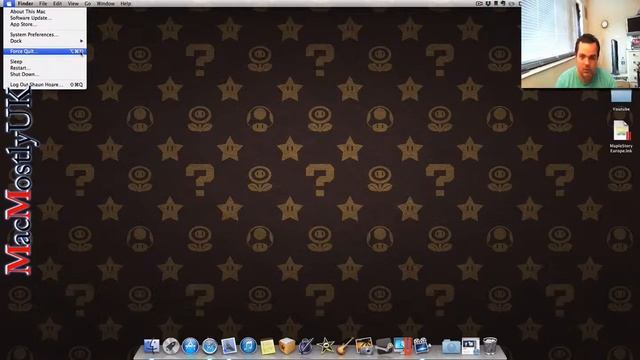Expand the Dock submenu arrow
640x360 pixels.
(81, 41)
